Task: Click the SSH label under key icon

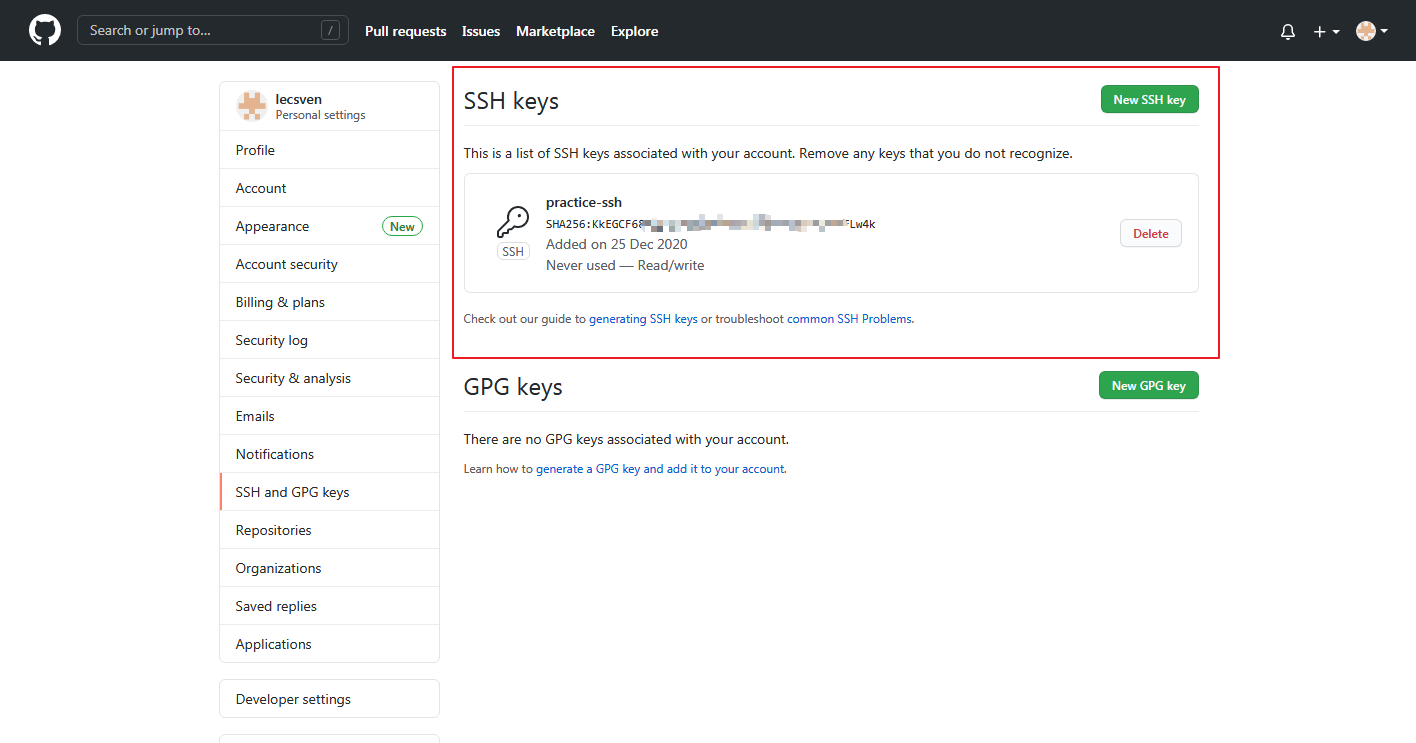Action: click(x=513, y=252)
